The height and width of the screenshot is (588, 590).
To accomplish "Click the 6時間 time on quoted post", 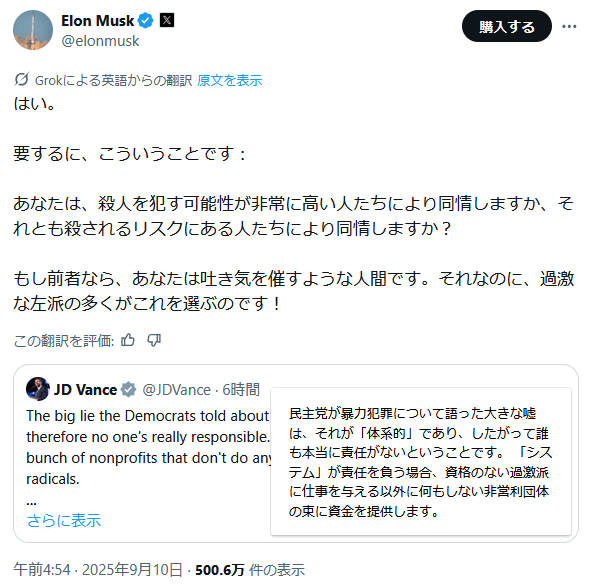I will point(241,390).
